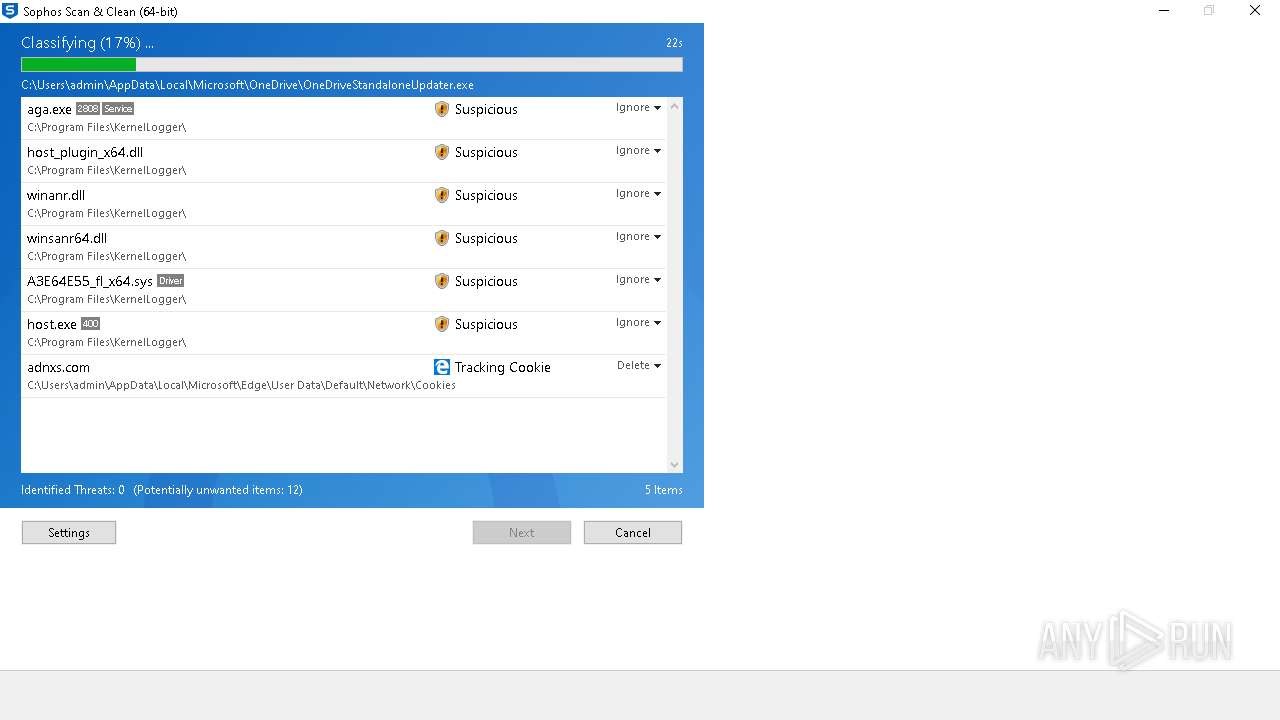Click the results list scroll down arrow
1280x720 pixels.
click(674, 464)
